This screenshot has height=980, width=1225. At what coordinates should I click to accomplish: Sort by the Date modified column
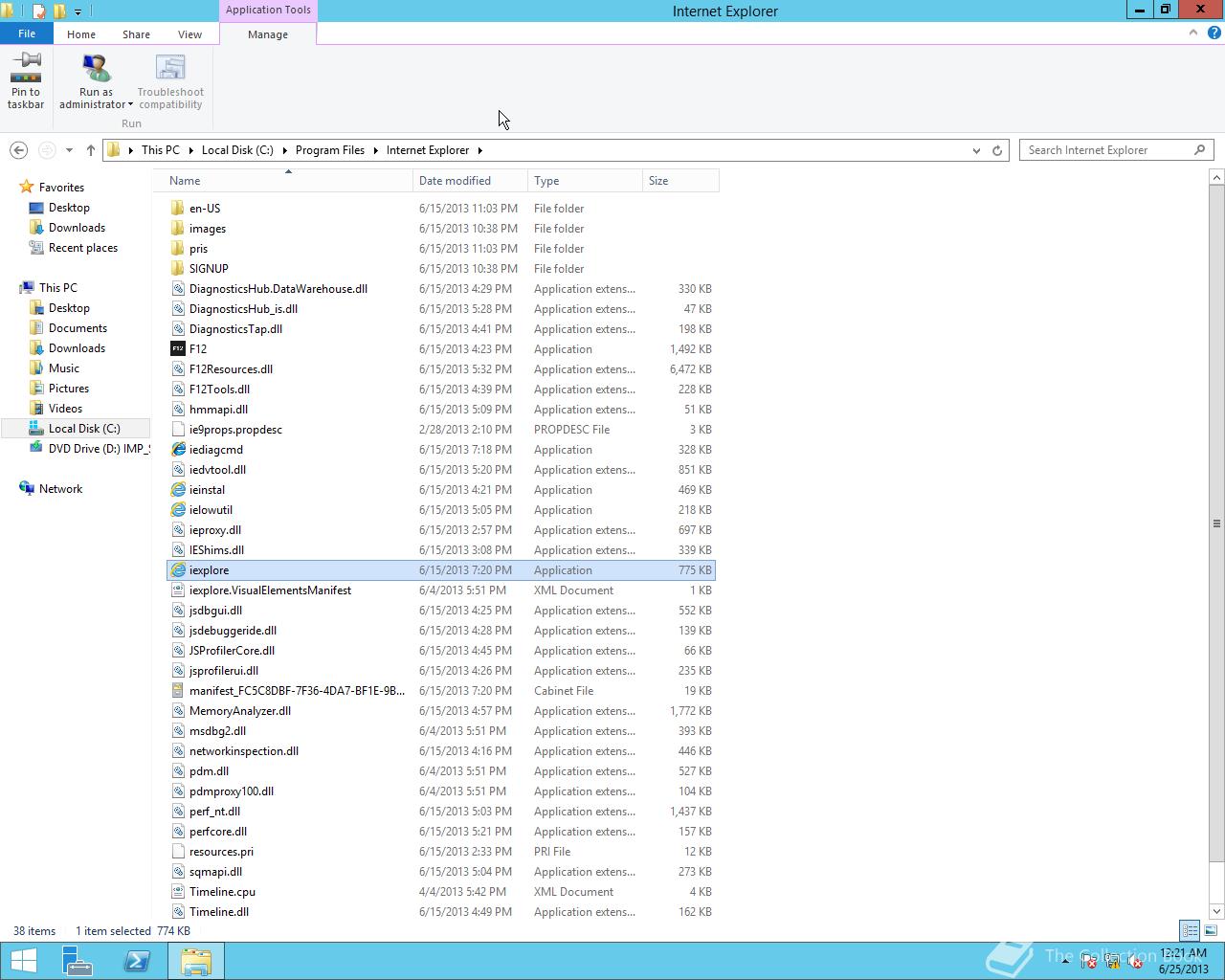coord(470,181)
